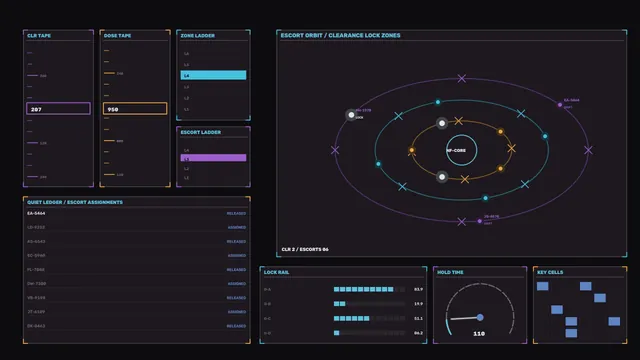This screenshot has width=640, height=360.
Task: Select the orange dot at upper-right of inner orbit
Action: click(x=500, y=131)
